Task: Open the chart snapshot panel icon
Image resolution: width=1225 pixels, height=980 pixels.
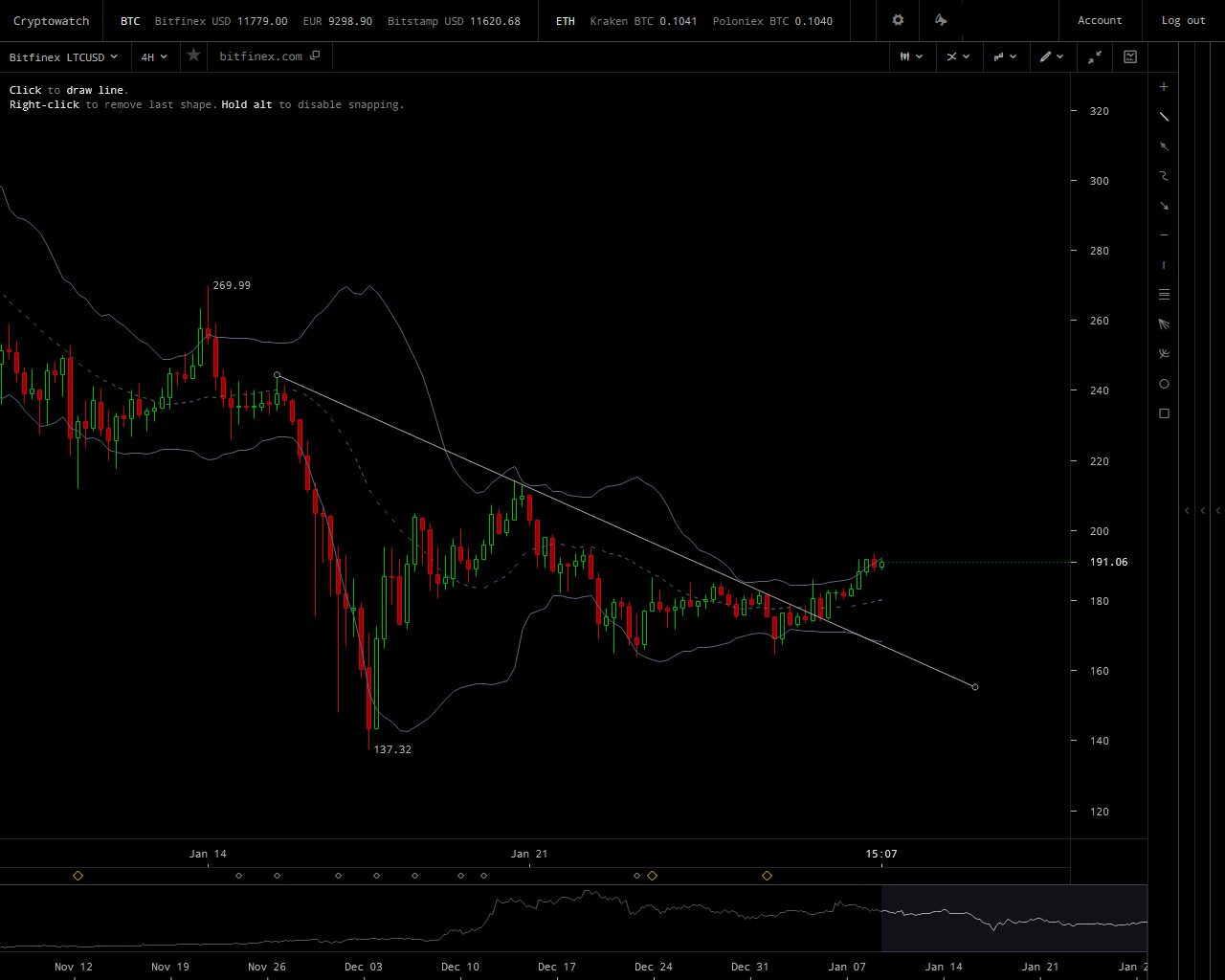Action: click(1130, 56)
